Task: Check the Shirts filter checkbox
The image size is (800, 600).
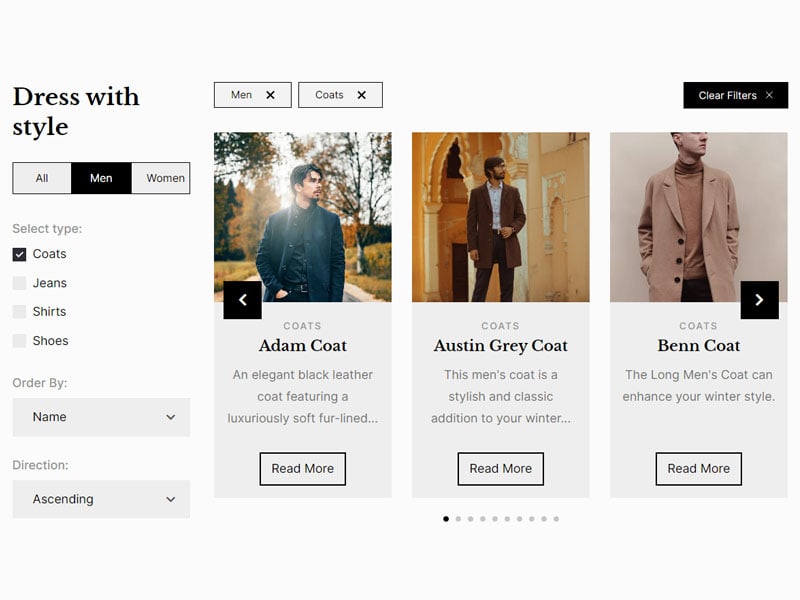Action: coord(19,312)
